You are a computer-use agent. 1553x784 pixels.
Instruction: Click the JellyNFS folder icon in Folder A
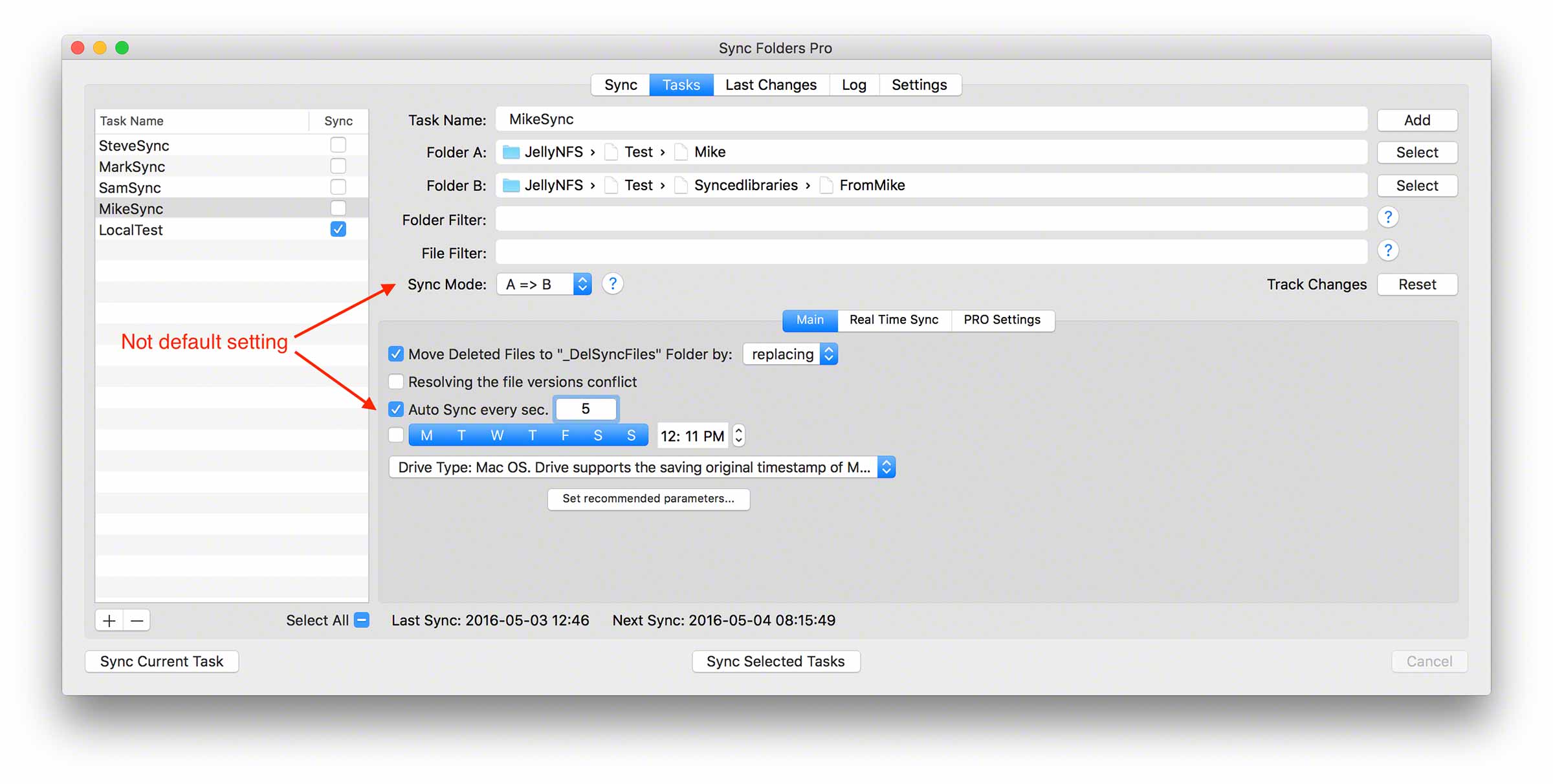511,152
